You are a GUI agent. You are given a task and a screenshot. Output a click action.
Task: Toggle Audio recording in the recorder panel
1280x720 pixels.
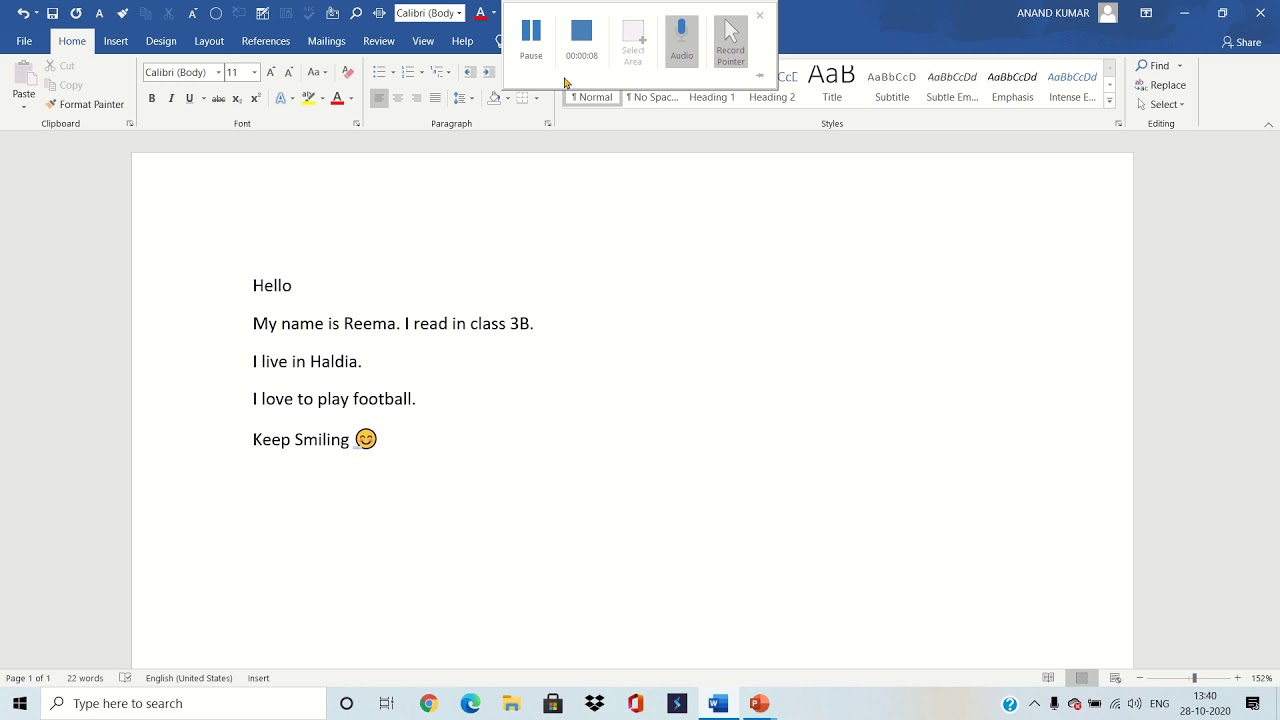682,41
